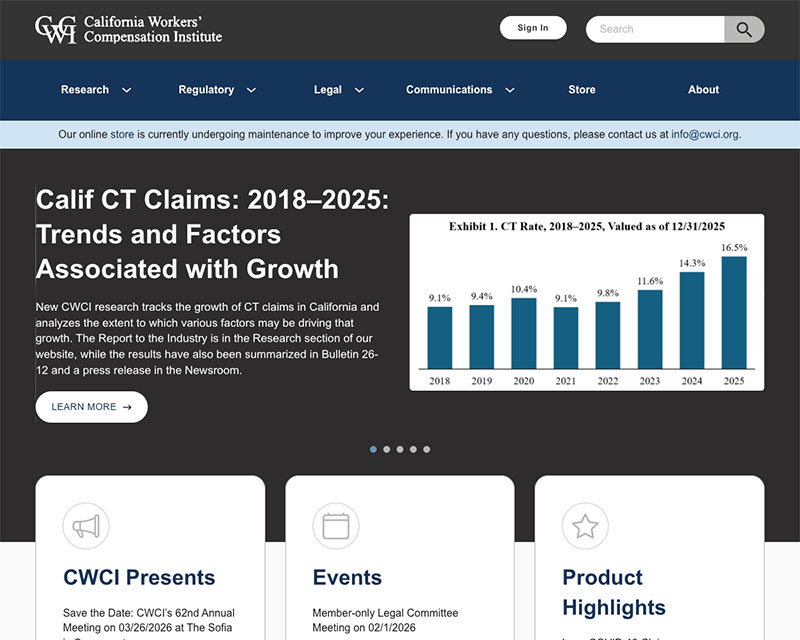Open the Product Highlights heading
Viewport: 800px width, 640px height.
click(614, 593)
